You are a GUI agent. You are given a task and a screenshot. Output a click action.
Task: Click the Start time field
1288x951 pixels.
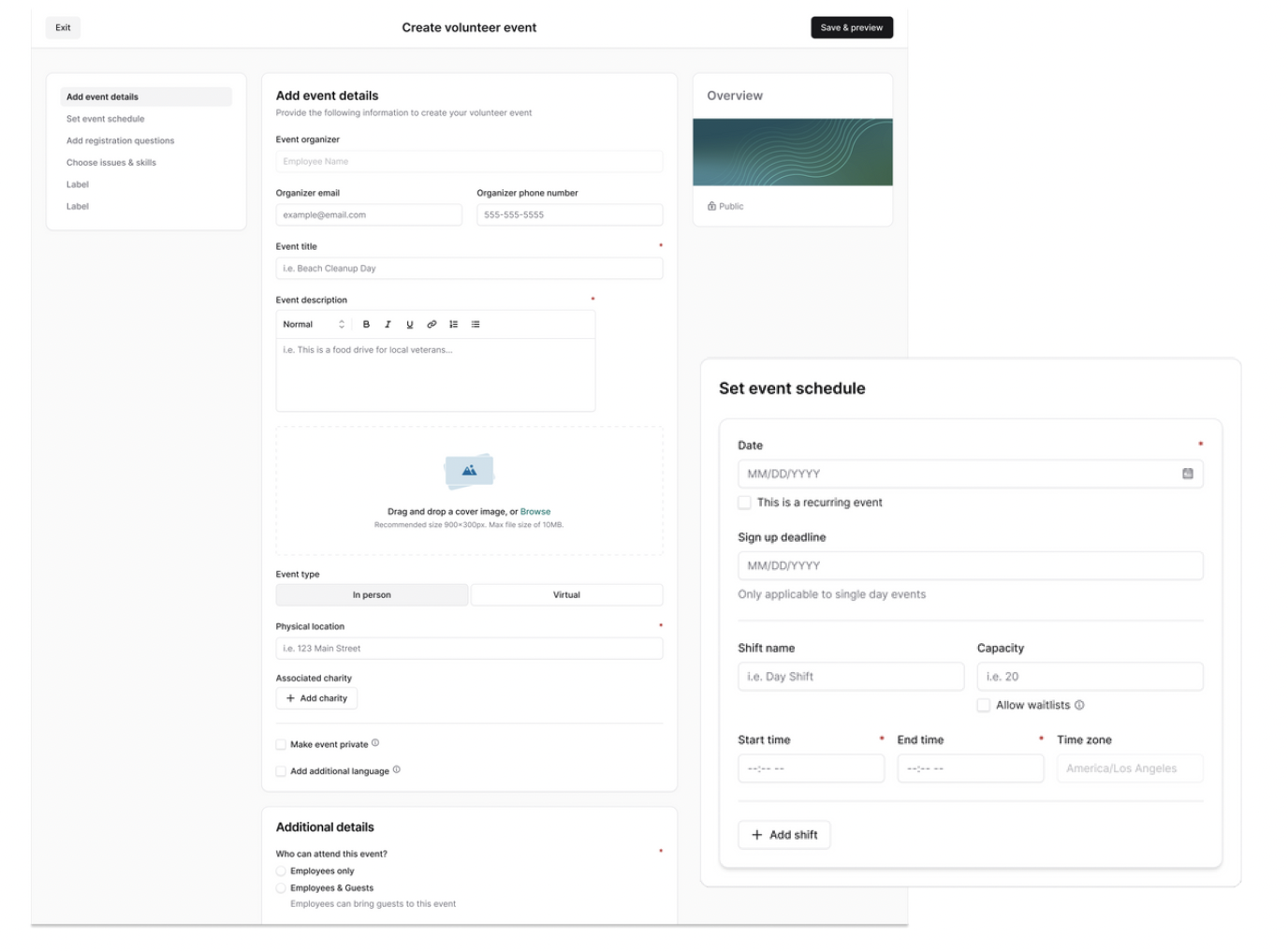point(812,768)
